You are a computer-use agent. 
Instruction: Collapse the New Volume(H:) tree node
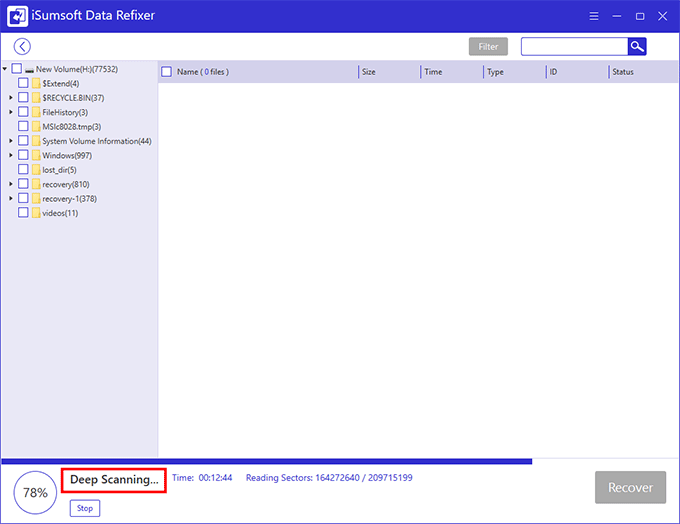(5, 69)
